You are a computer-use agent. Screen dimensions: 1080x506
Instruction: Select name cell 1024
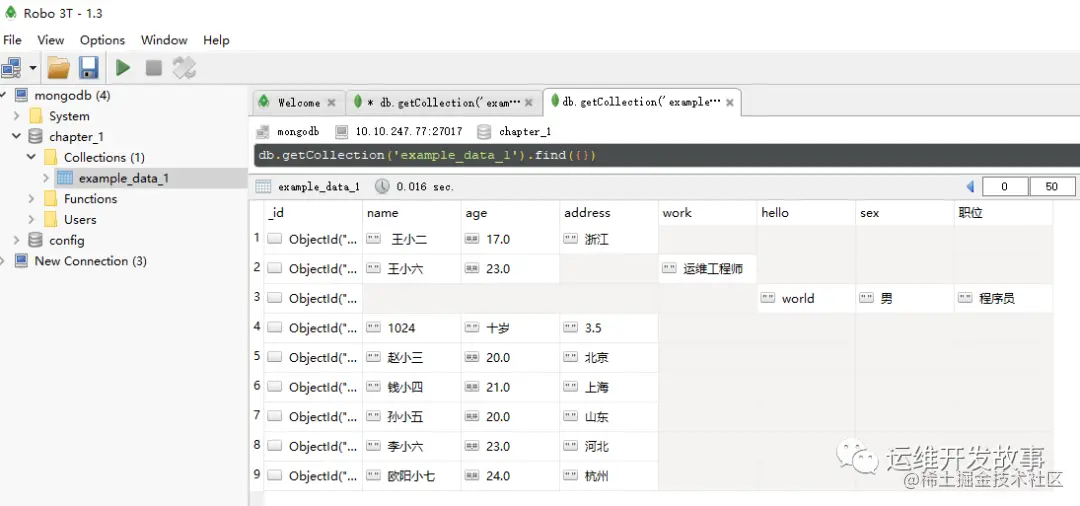[412, 328]
